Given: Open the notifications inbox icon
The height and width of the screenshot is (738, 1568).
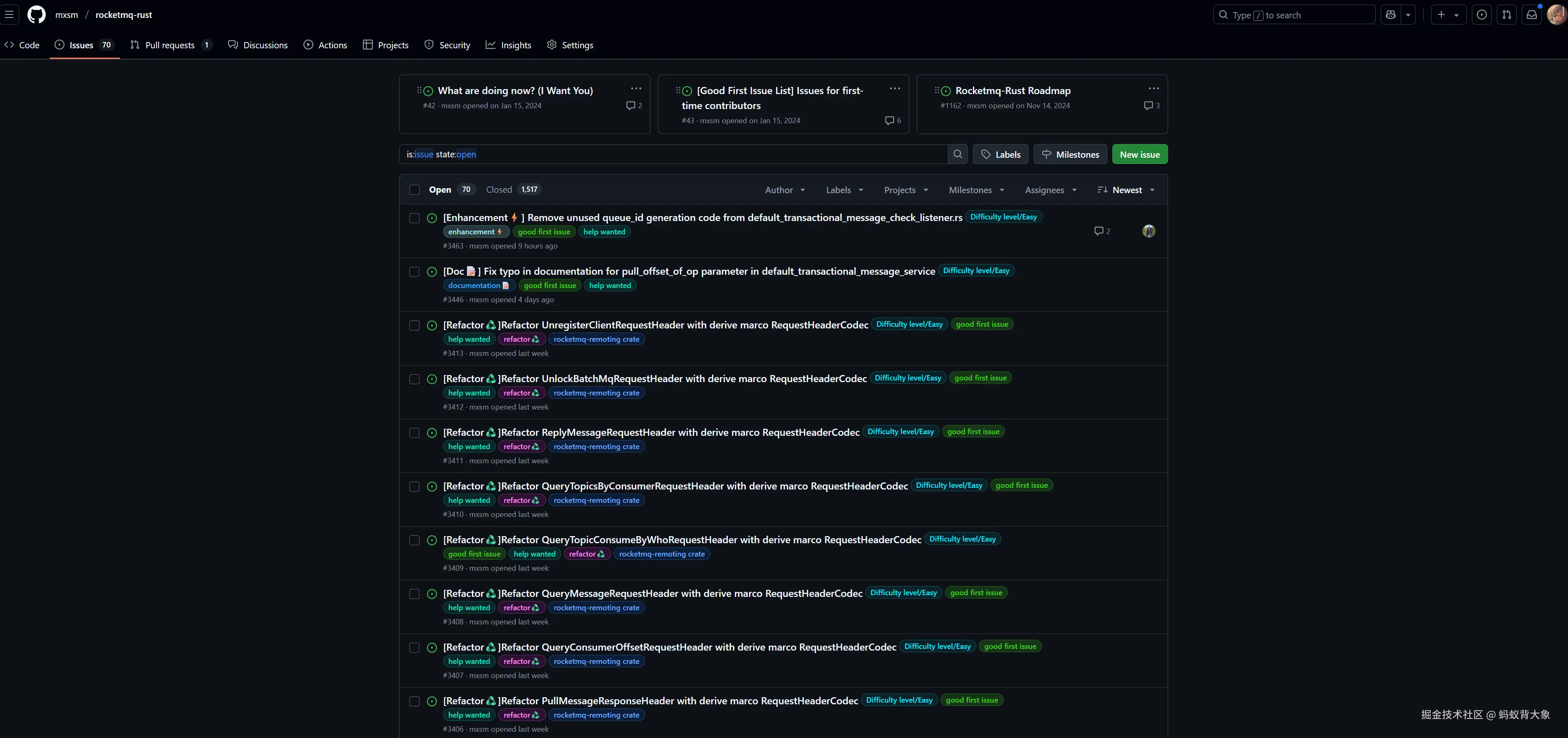Looking at the screenshot, I should click(x=1531, y=15).
